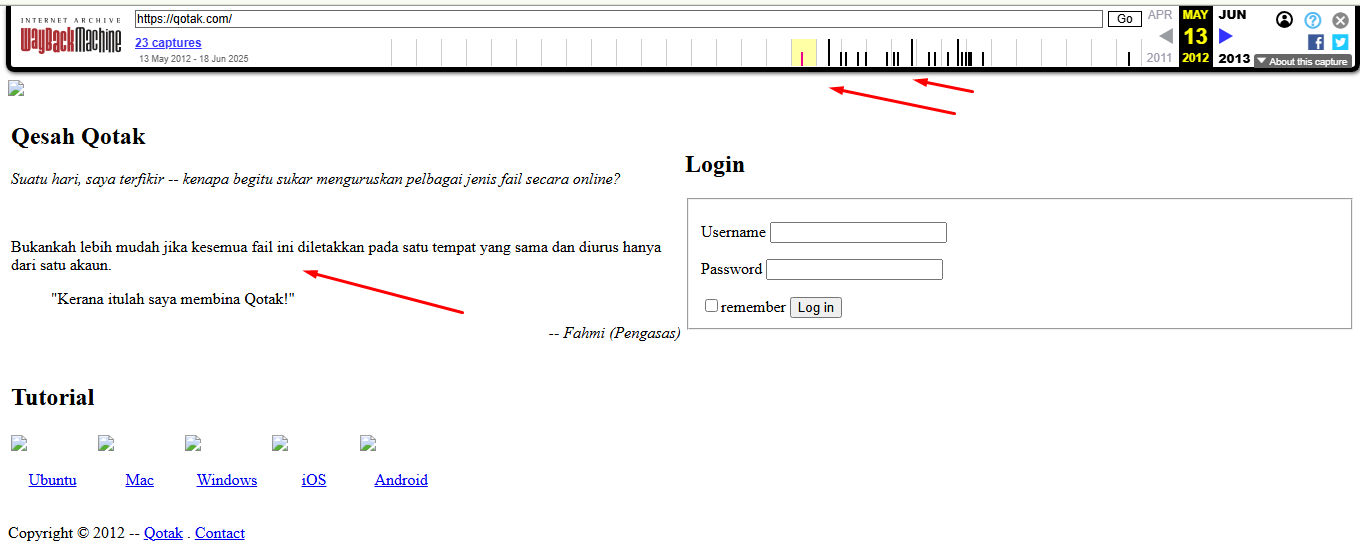
Task: Click the highlighted capture on the timeline
Action: tap(802, 58)
